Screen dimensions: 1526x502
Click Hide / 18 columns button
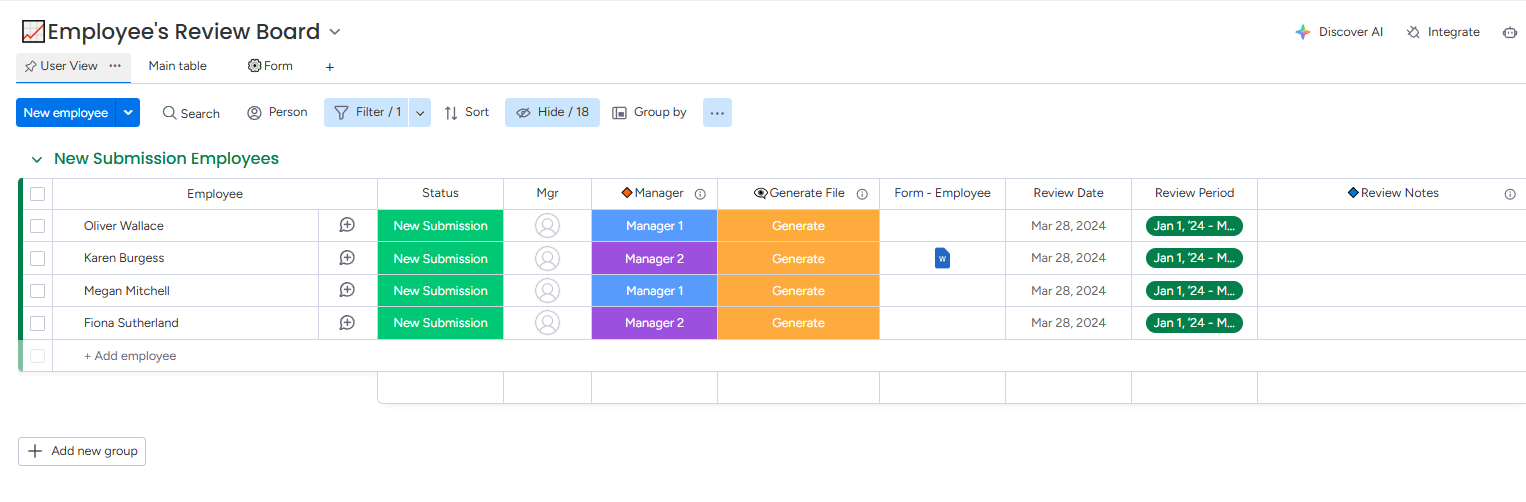[x=552, y=113]
